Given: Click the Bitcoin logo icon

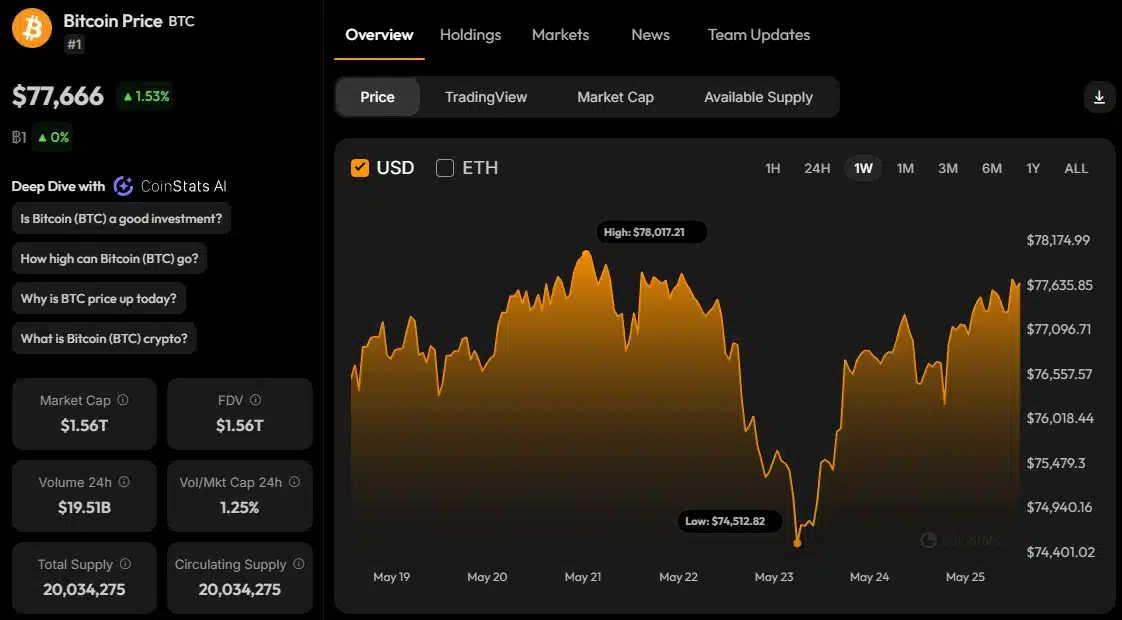Looking at the screenshot, I should (x=32, y=29).
